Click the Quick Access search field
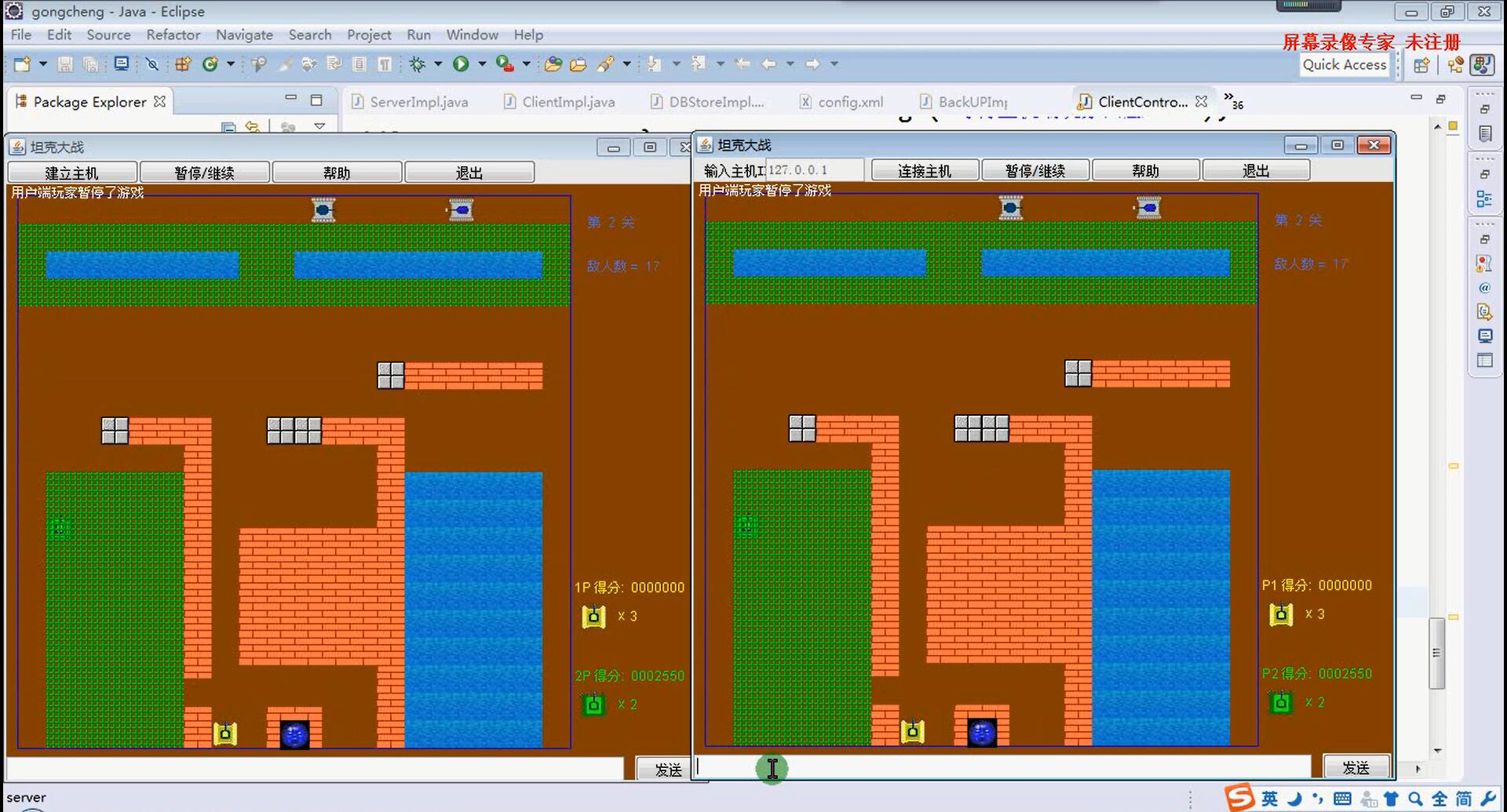This screenshot has height=812, width=1507. (x=1345, y=65)
